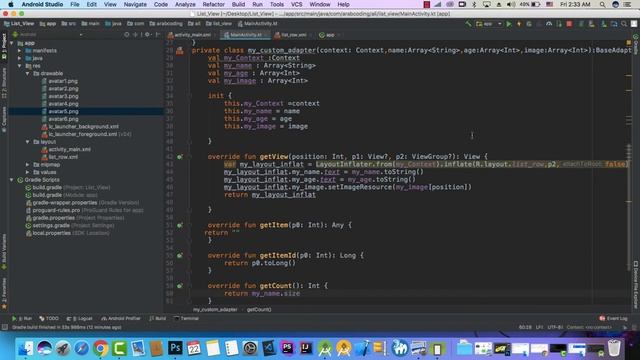Open the list_row.xml editor tab
This screenshot has width=640, height=360.
pos(293,35)
